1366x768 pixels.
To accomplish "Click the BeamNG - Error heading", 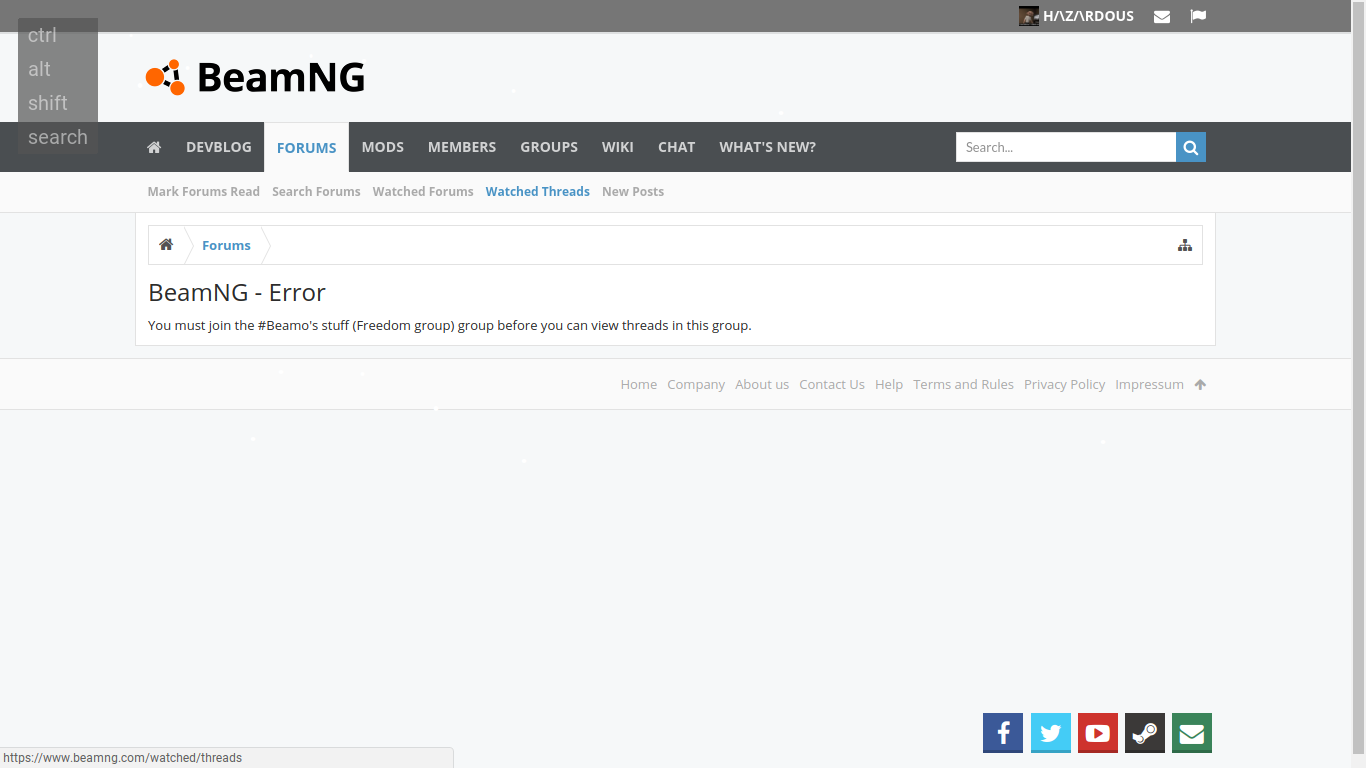I will coord(237,293).
